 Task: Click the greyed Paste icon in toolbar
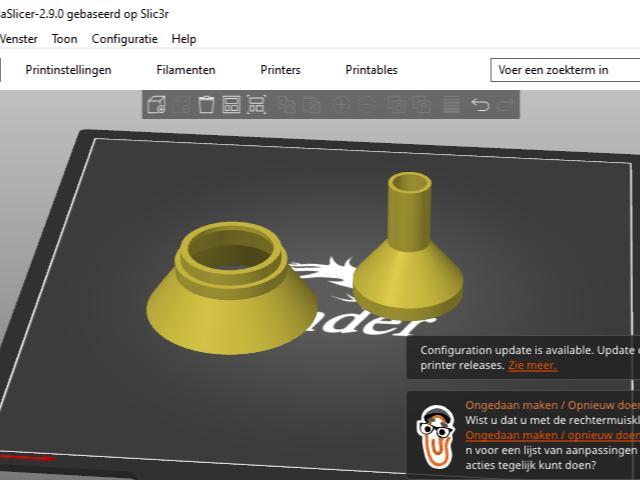(312, 105)
